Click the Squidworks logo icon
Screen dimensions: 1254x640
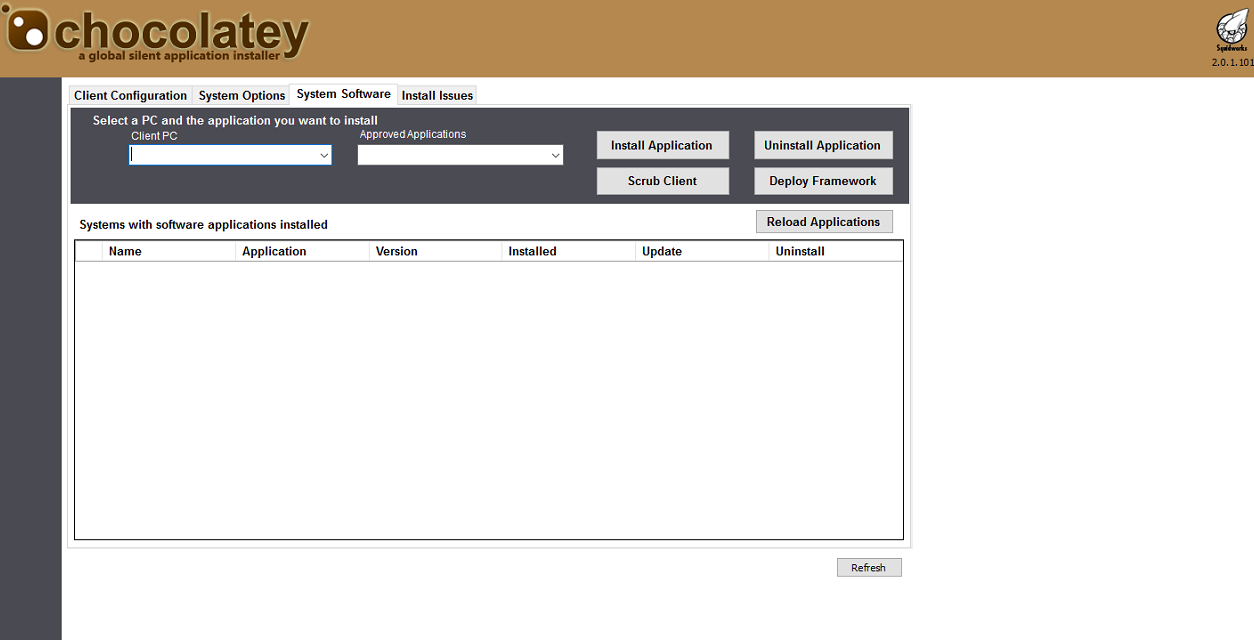(1232, 27)
